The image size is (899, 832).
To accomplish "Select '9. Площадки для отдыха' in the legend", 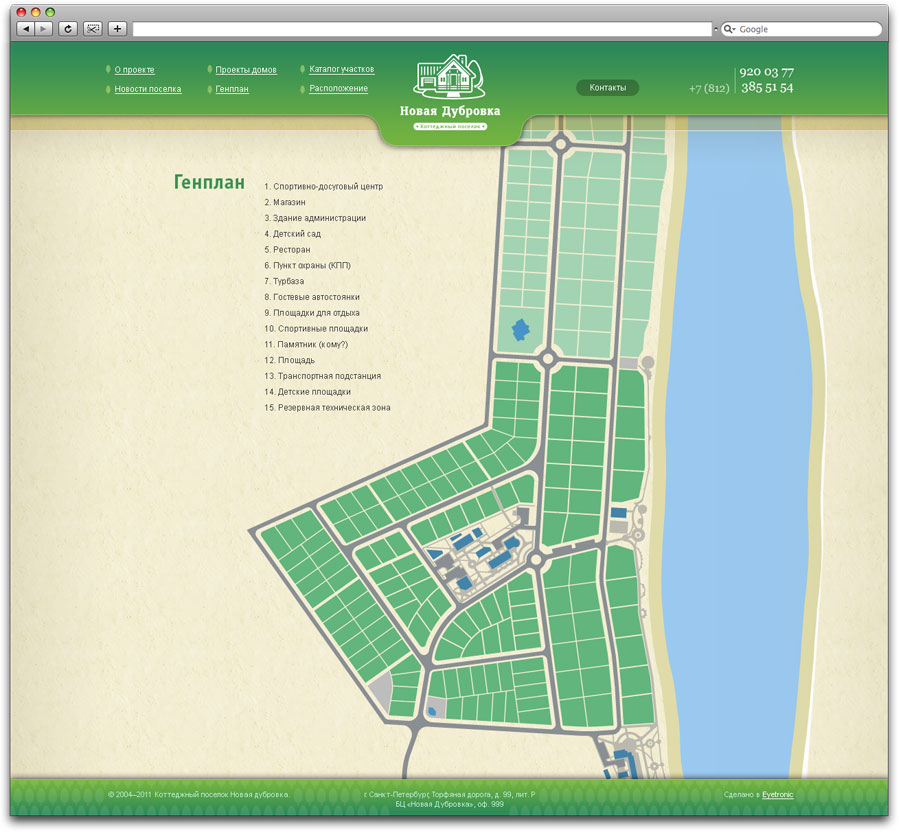I will point(312,313).
